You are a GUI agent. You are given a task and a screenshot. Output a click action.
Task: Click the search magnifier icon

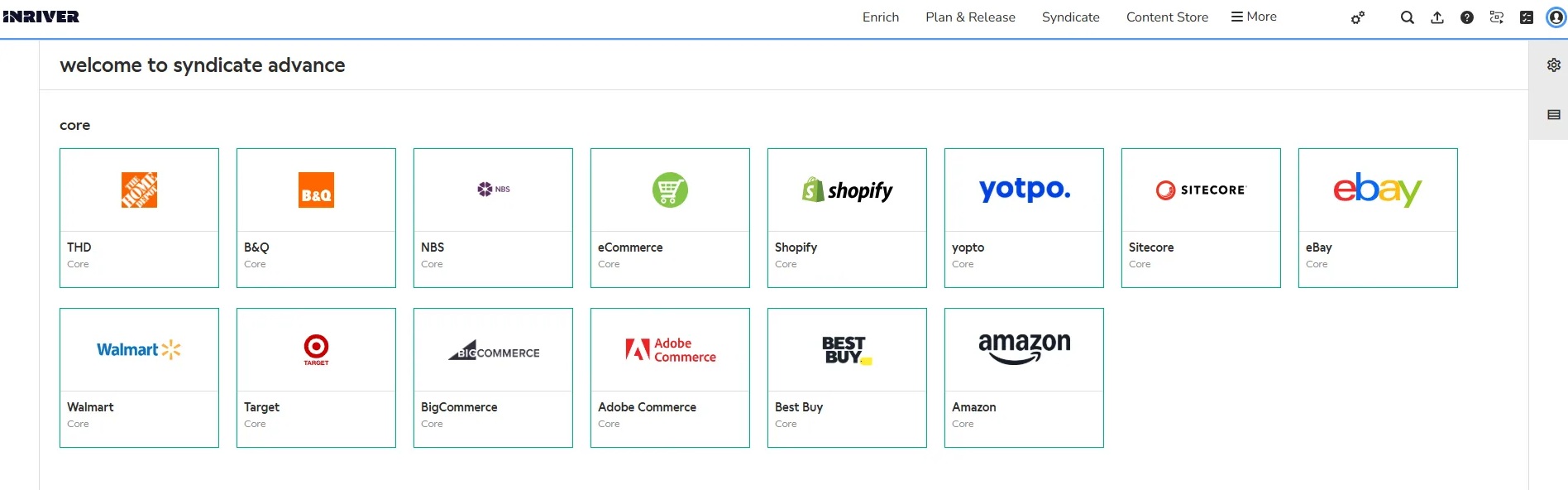point(1407,17)
